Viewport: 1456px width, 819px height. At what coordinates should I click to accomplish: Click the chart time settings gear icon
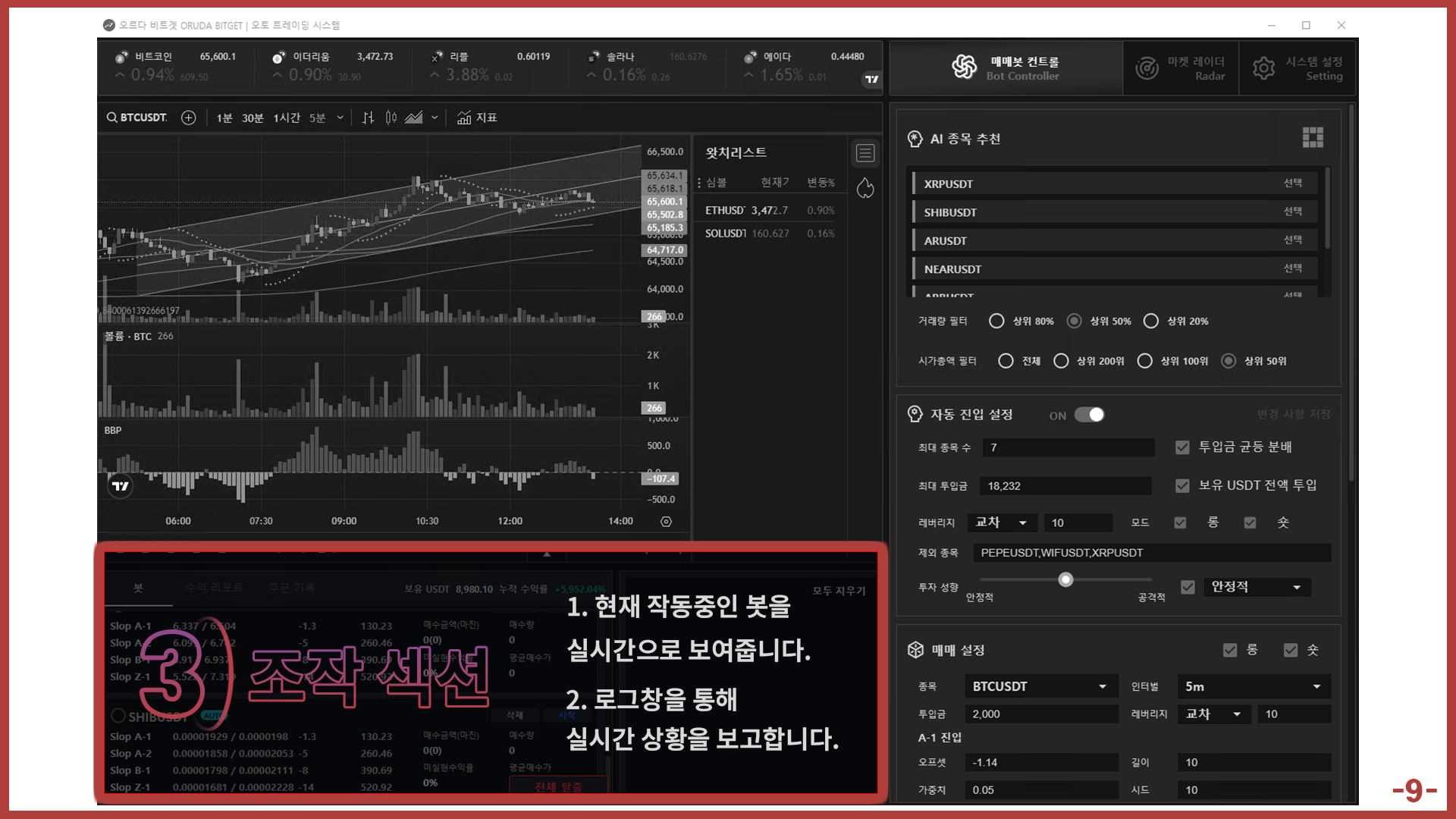pos(666,522)
